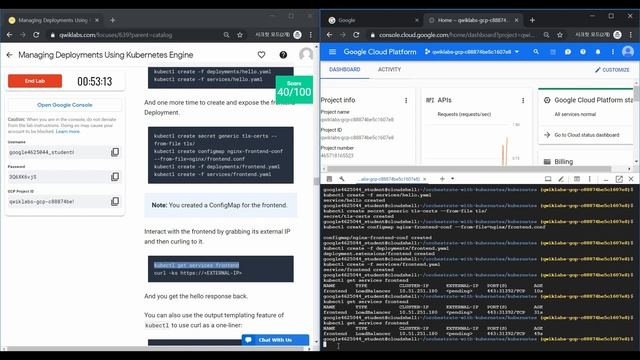Select the Home qwiklabs-gcp browser tab
640x360 pixels.
(473, 20)
